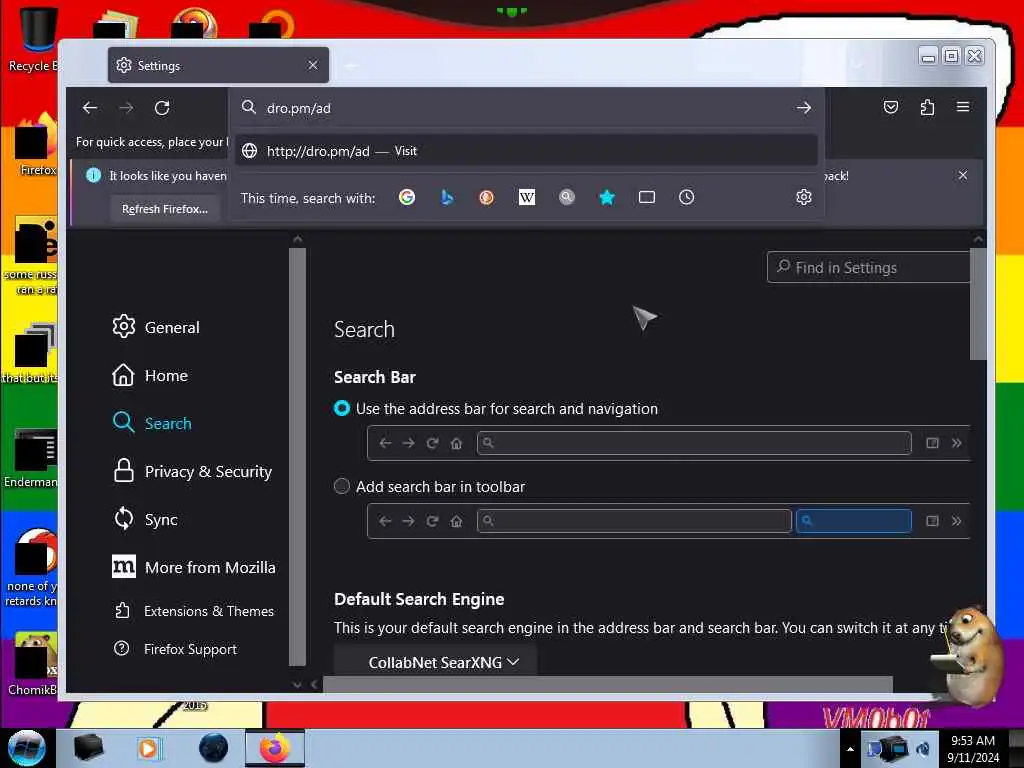1024x768 pixels.
Task: Click the horizontal scrollbar at window bottom
Action: [607, 684]
